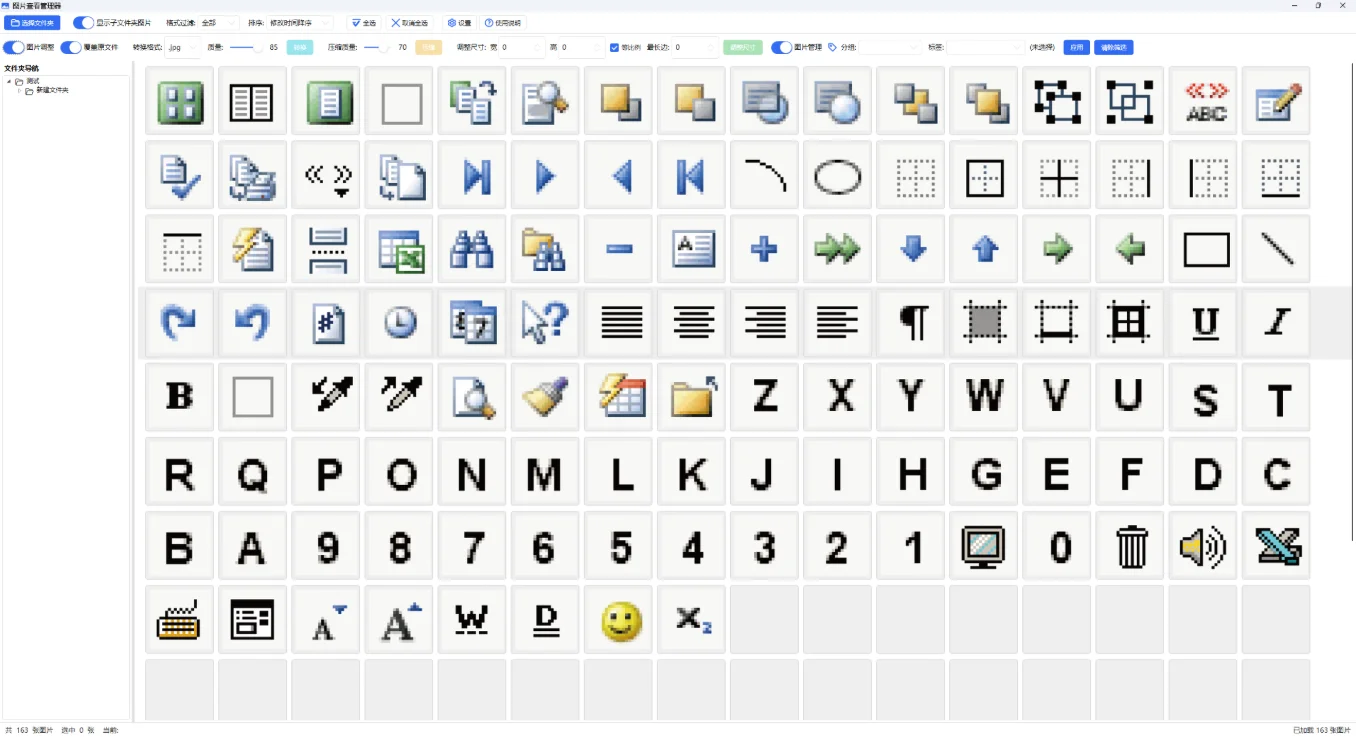Click the 宽 width input field
This screenshot has width=1356, height=737.
[522, 47]
